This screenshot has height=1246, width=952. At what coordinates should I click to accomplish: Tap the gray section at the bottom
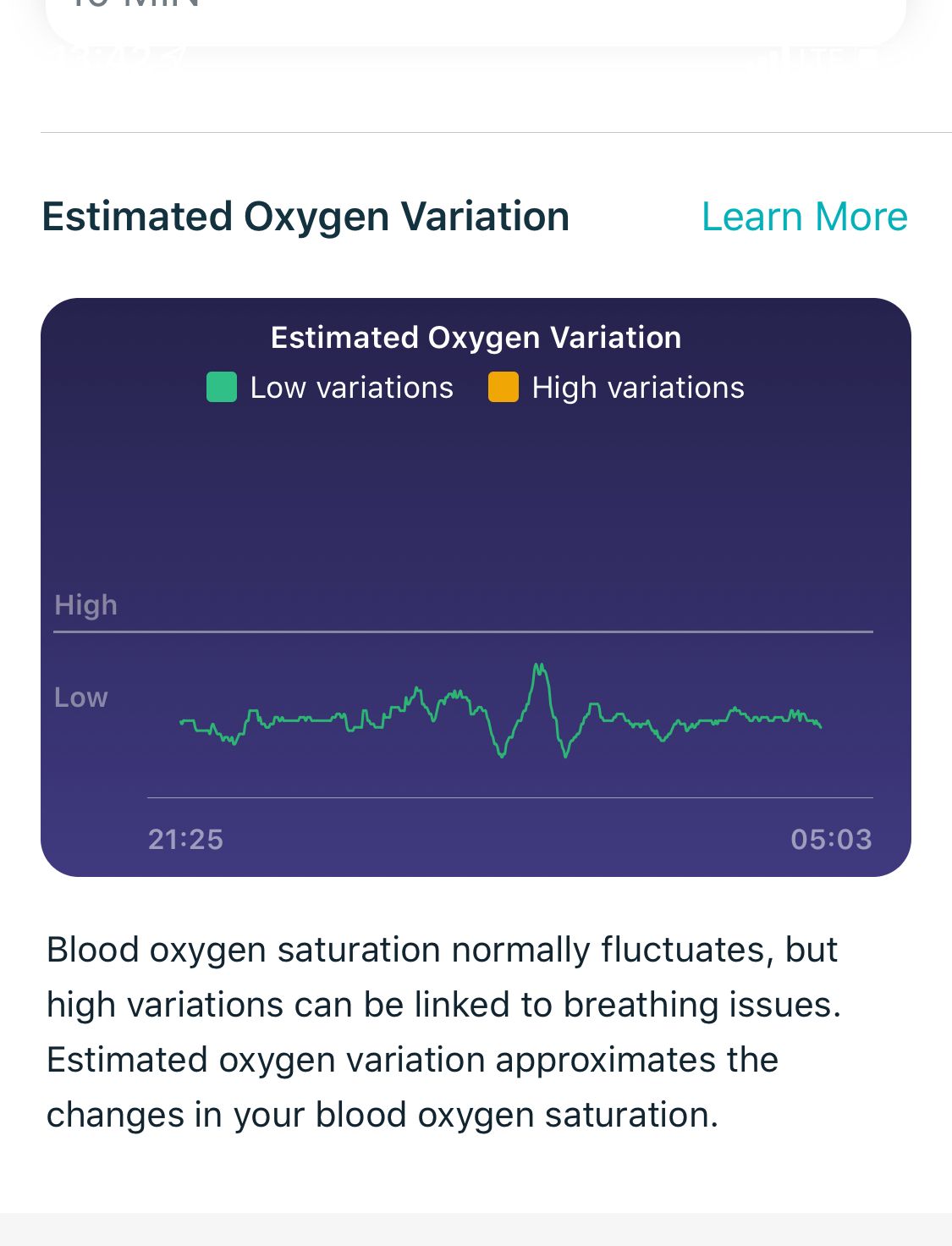click(x=476, y=1230)
